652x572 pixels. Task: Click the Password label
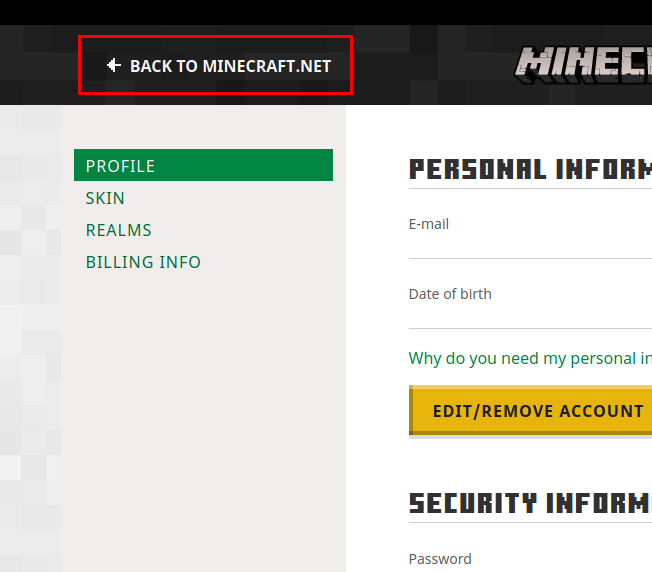point(440,559)
